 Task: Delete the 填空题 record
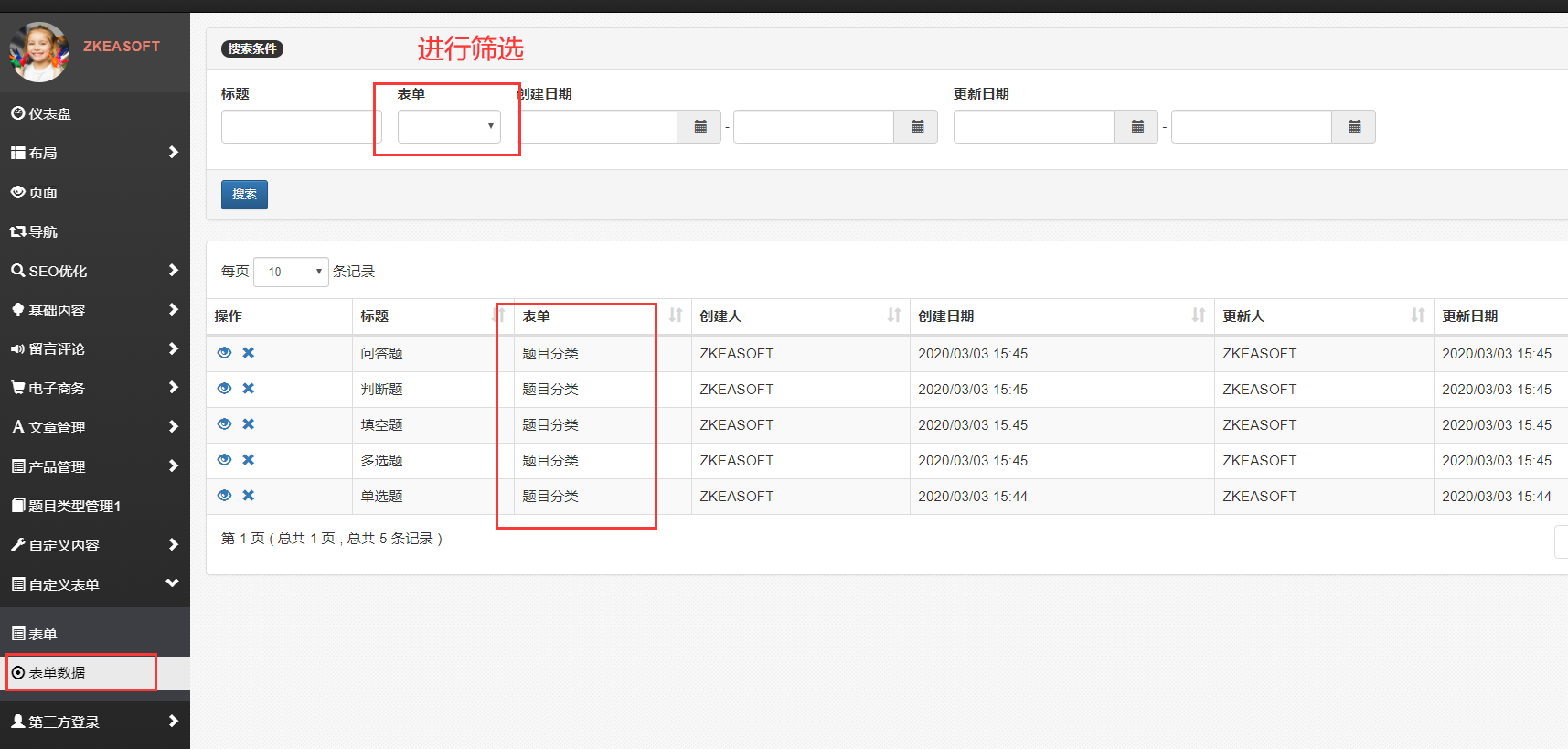pyautogui.click(x=248, y=424)
